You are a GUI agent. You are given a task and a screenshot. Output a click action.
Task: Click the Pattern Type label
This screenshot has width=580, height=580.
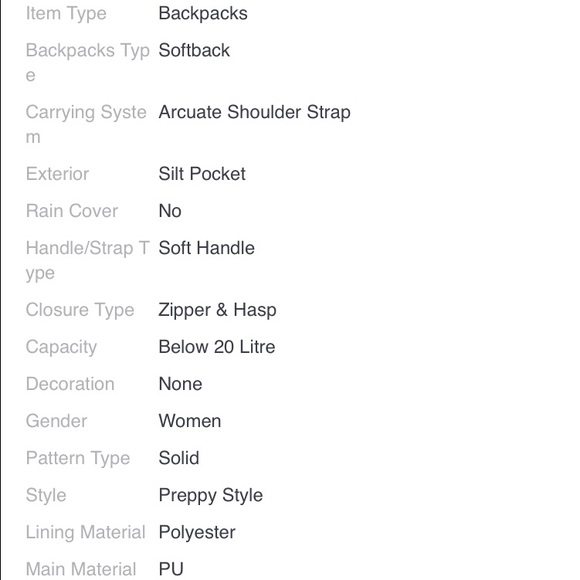78,458
